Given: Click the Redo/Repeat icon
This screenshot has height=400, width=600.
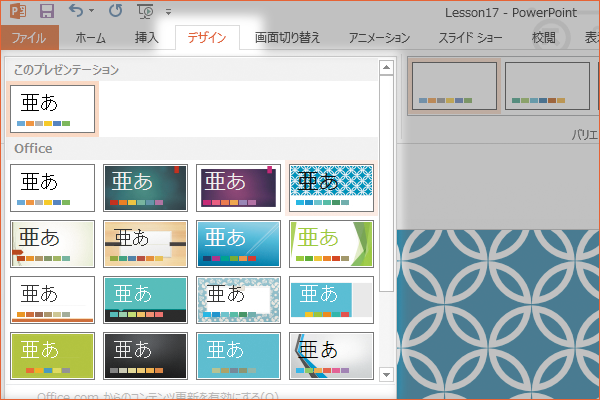Looking at the screenshot, I should [115, 12].
